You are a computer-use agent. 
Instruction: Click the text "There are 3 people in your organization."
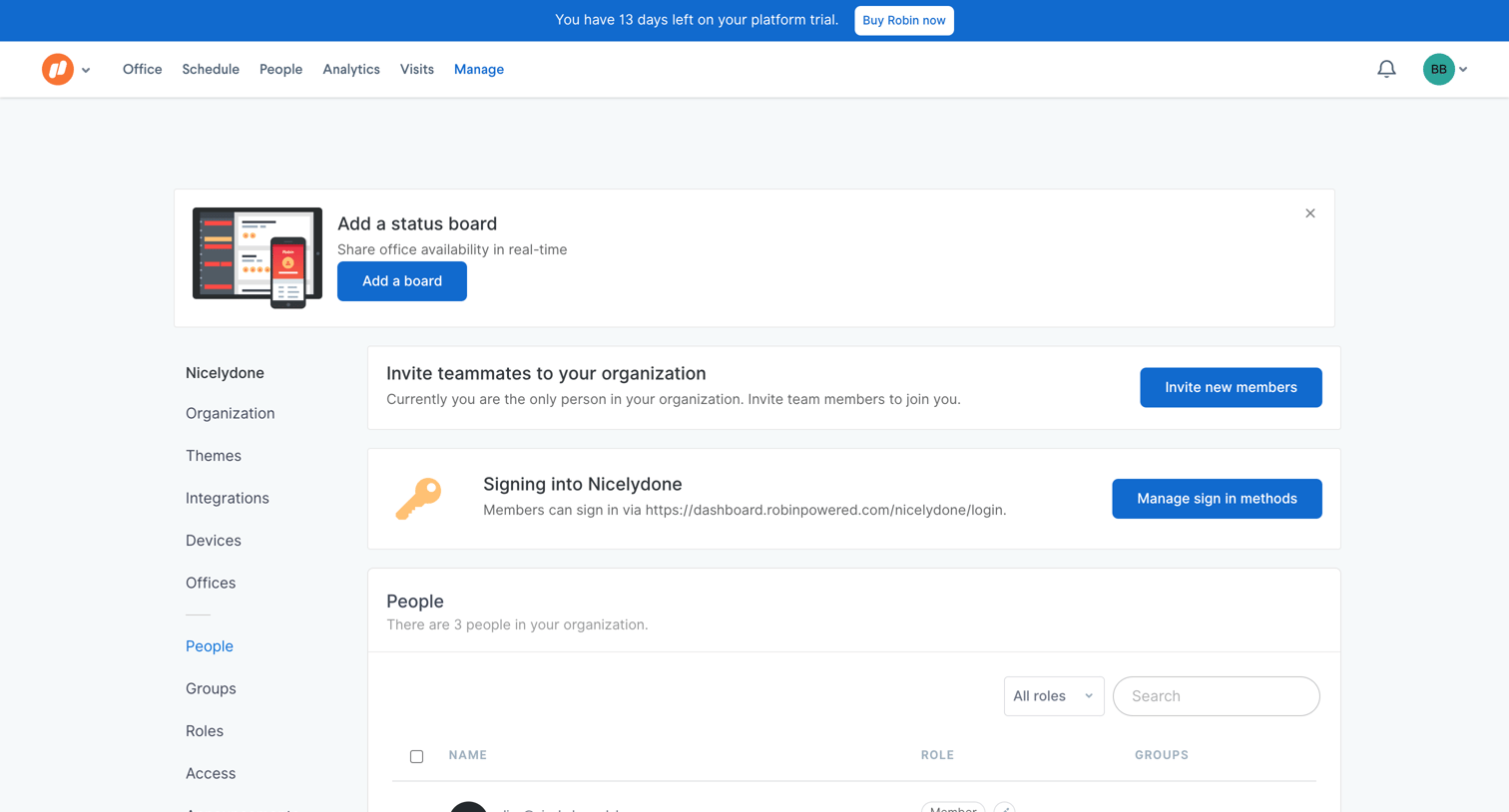click(x=517, y=624)
